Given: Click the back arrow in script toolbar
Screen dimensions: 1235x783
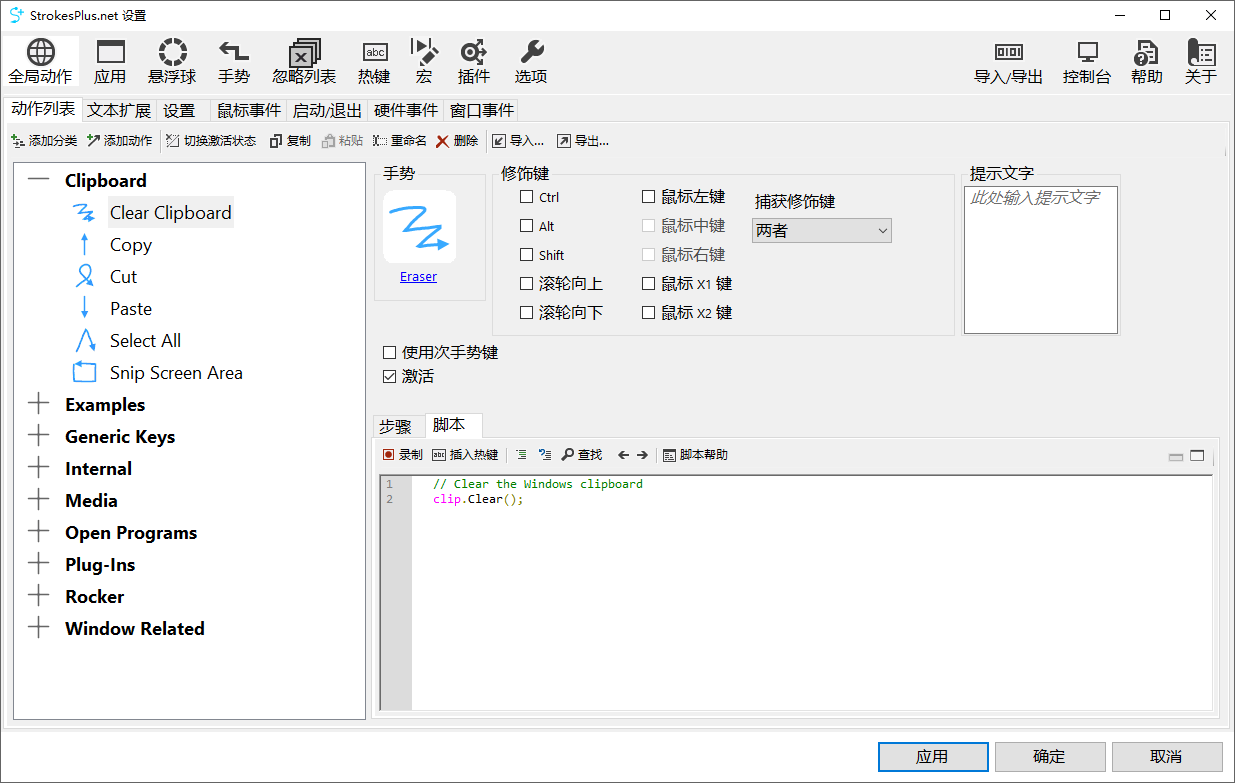Looking at the screenshot, I should pos(623,455).
